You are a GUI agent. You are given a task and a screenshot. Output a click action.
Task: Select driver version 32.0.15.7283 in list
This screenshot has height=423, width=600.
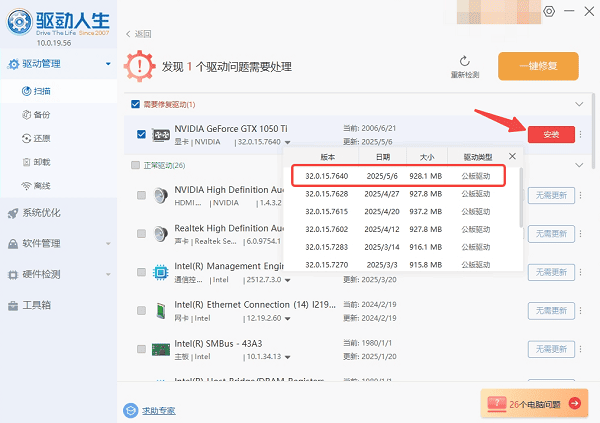tap(401, 247)
